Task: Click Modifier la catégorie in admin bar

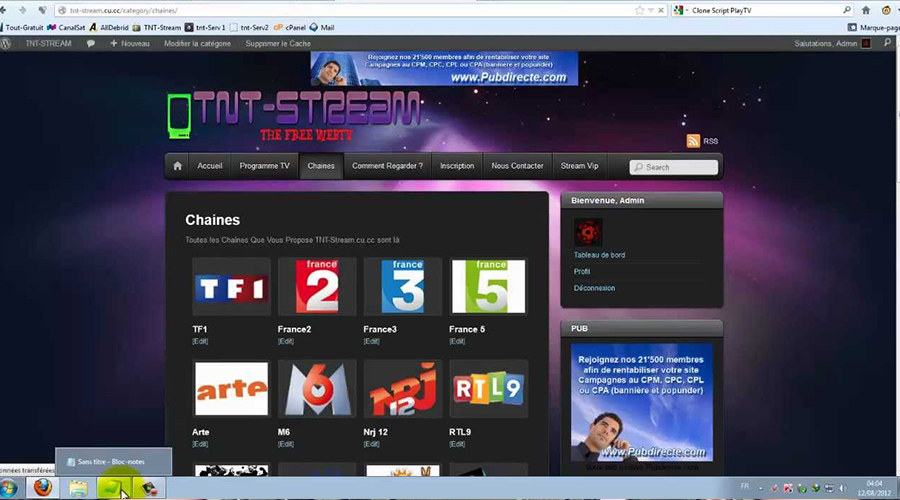Action: (x=197, y=44)
